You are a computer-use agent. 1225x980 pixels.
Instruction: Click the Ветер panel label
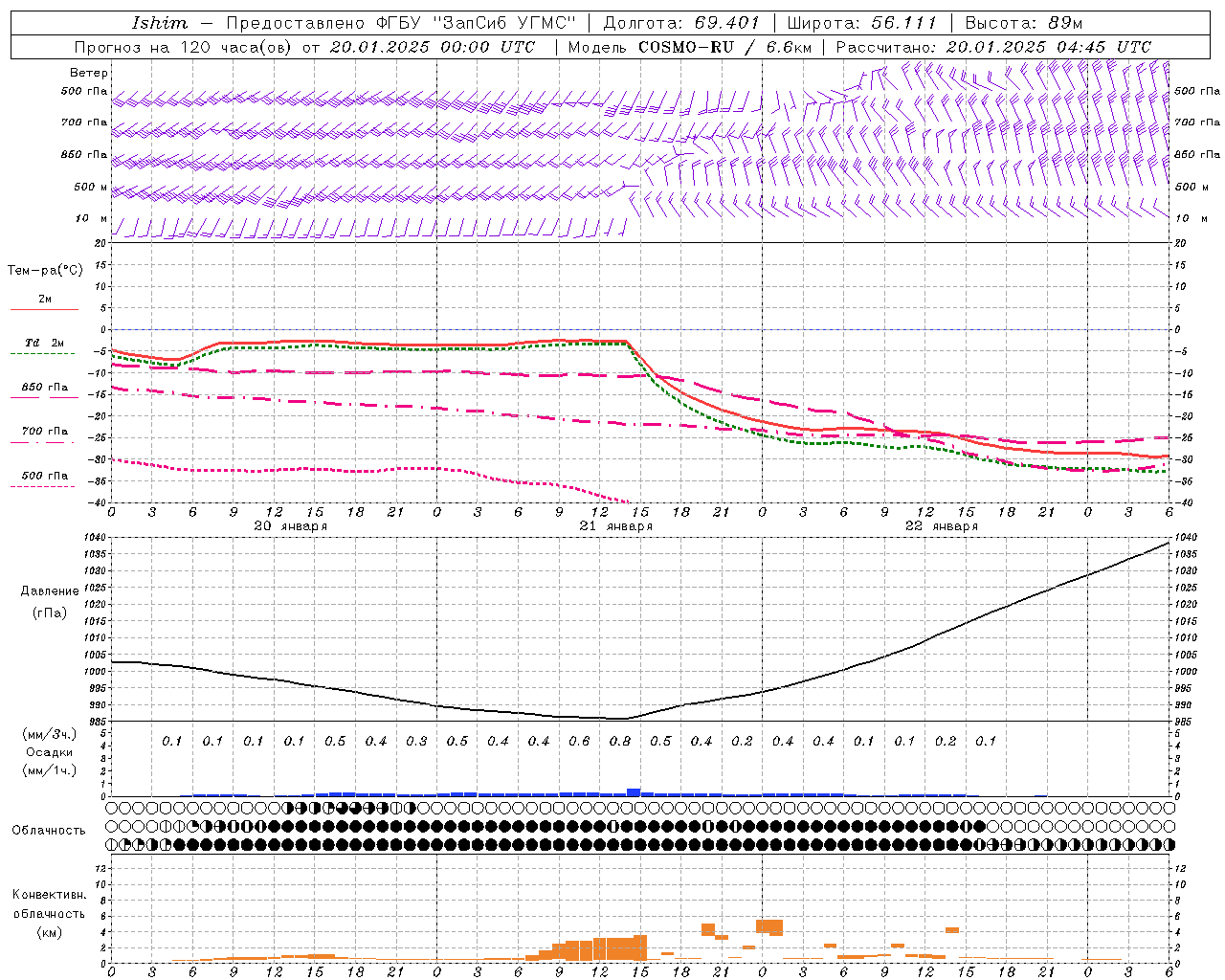click(x=89, y=73)
